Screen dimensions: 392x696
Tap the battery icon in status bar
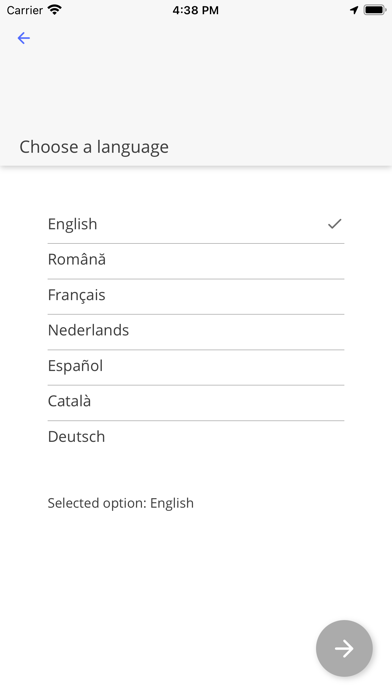point(375,10)
